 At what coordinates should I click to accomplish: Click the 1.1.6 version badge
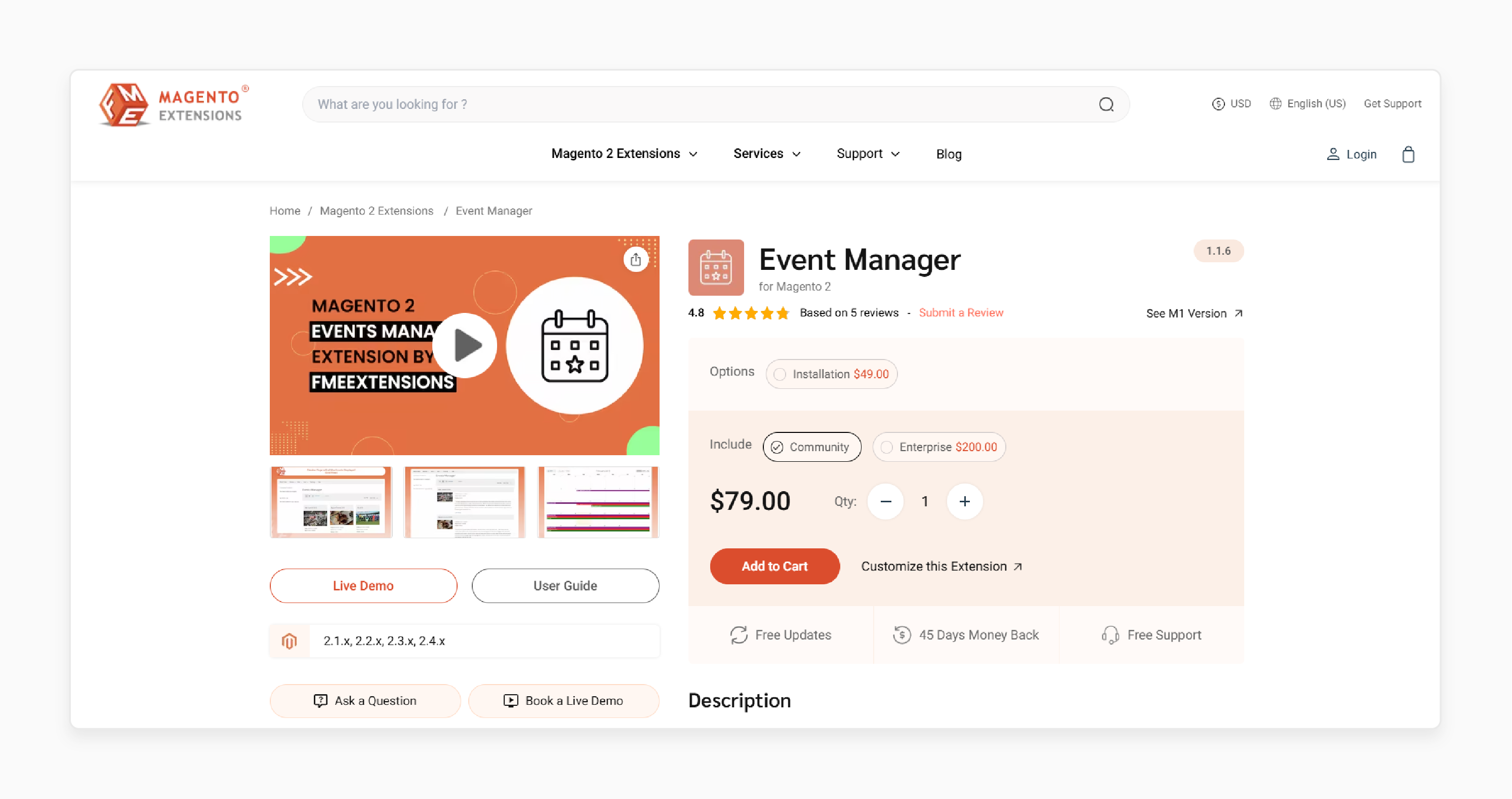tap(1218, 251)
